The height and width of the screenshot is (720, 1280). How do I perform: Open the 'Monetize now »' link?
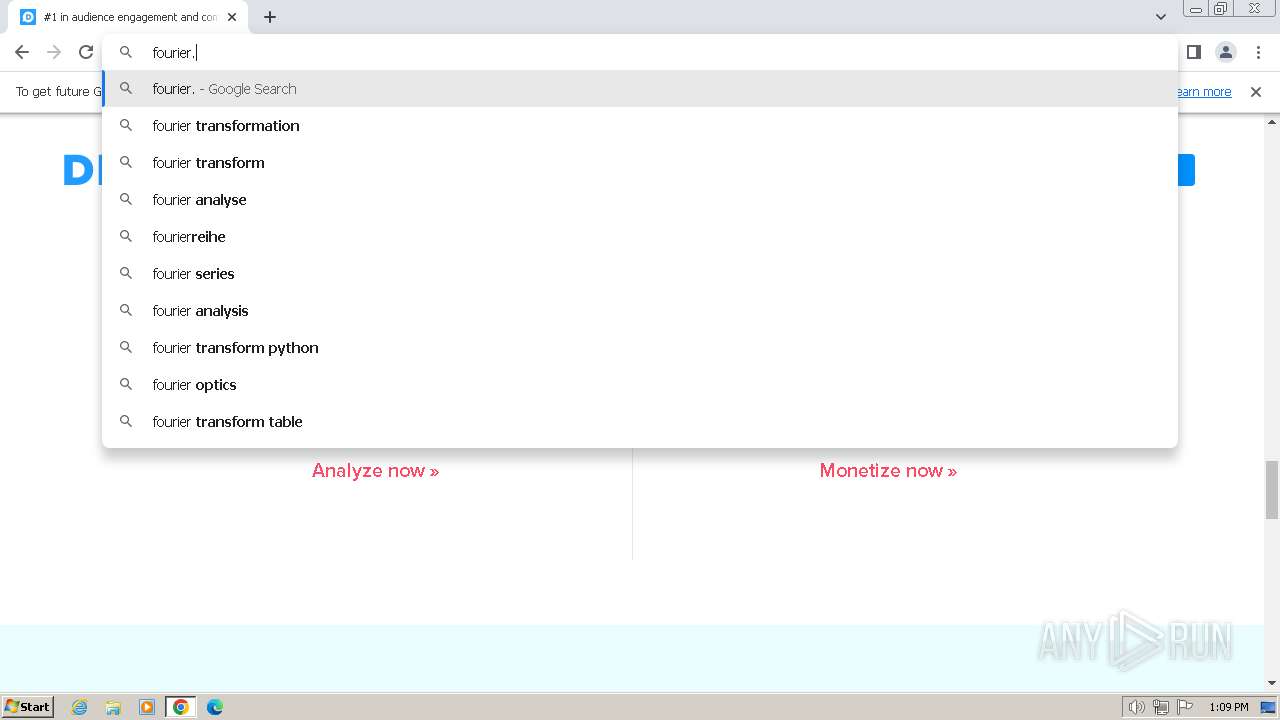[x=888, y=470]
